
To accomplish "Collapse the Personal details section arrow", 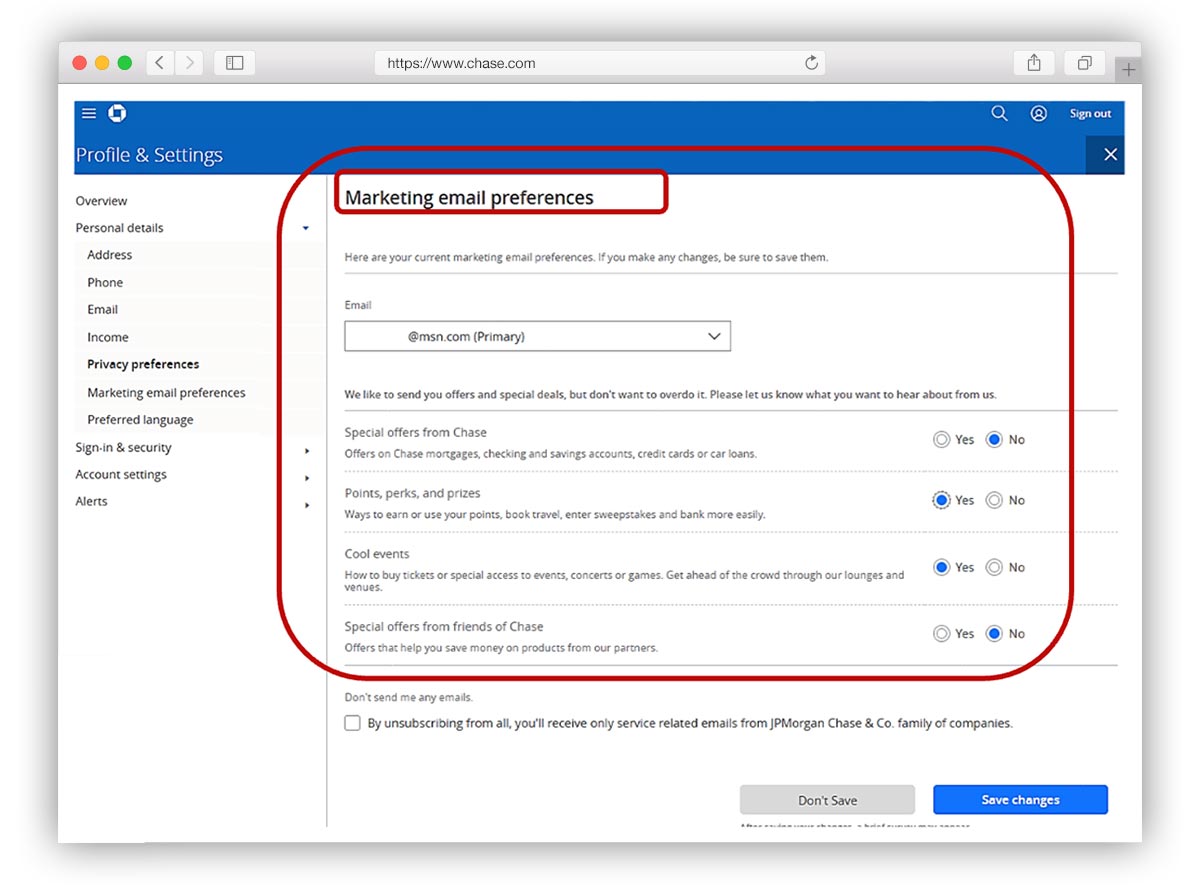I will [306, 228].
